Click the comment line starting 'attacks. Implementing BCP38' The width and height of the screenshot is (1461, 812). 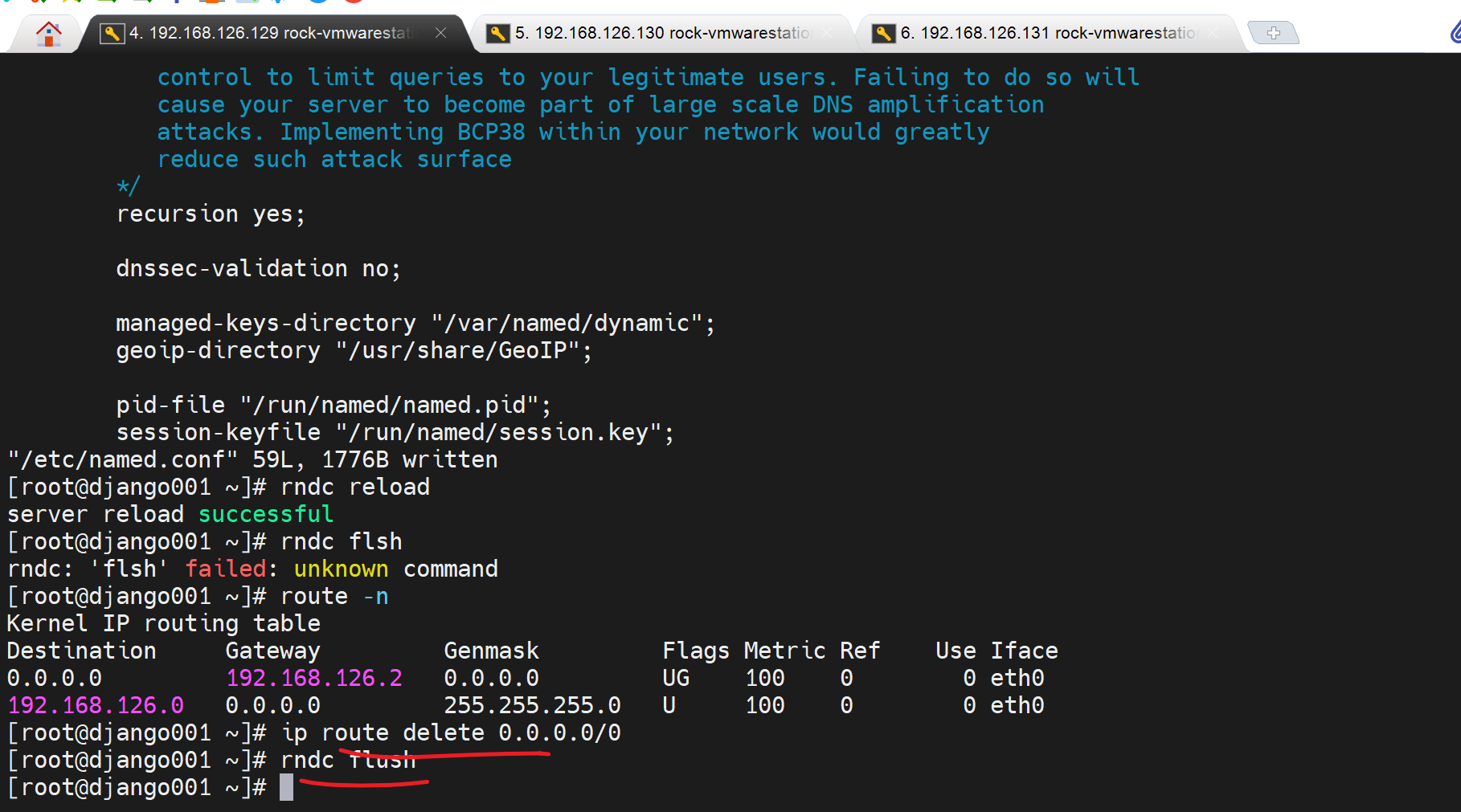(574, 132)
